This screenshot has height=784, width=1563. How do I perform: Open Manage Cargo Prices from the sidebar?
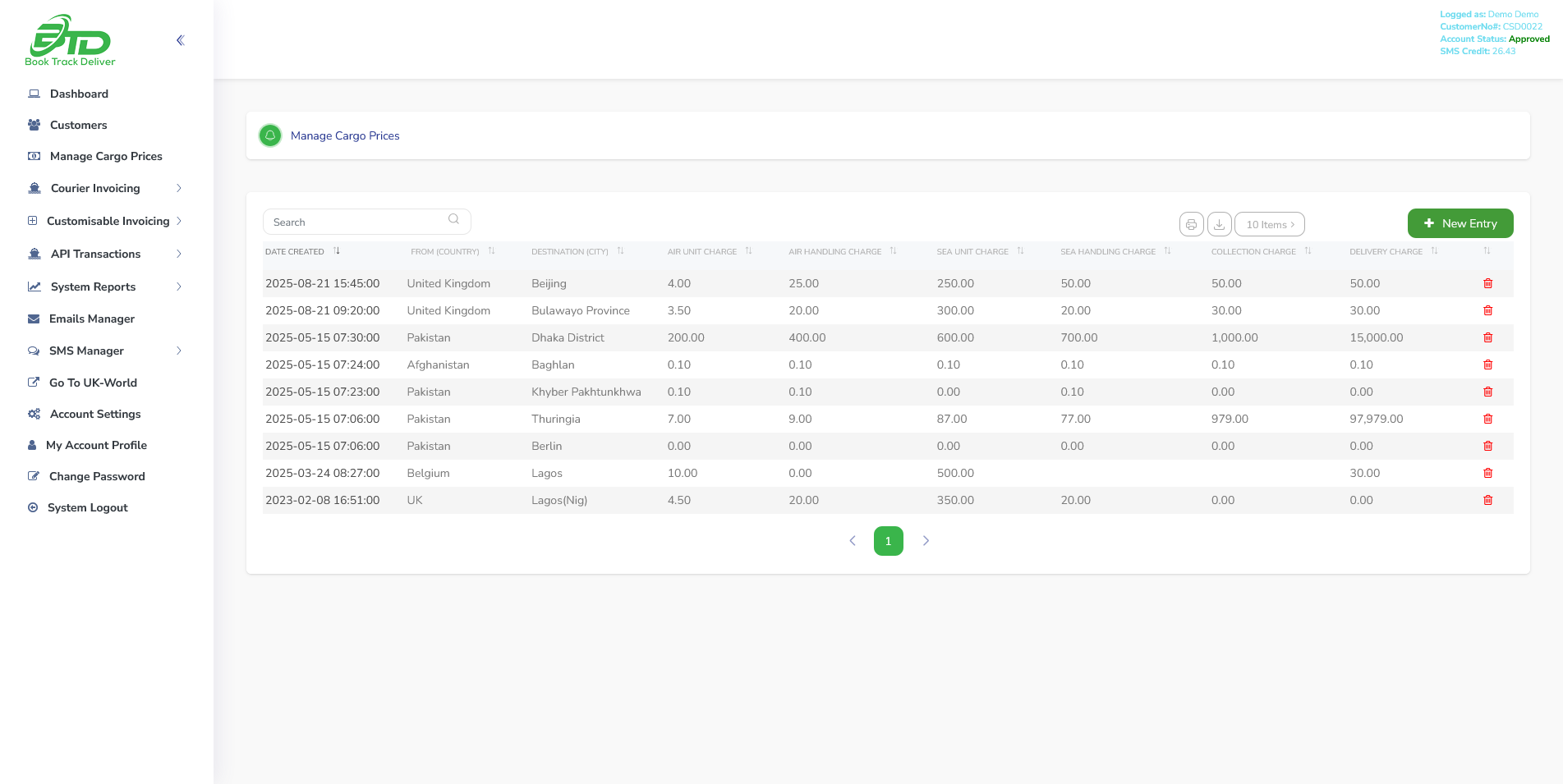pyautogui.click(x=105, y=156)
